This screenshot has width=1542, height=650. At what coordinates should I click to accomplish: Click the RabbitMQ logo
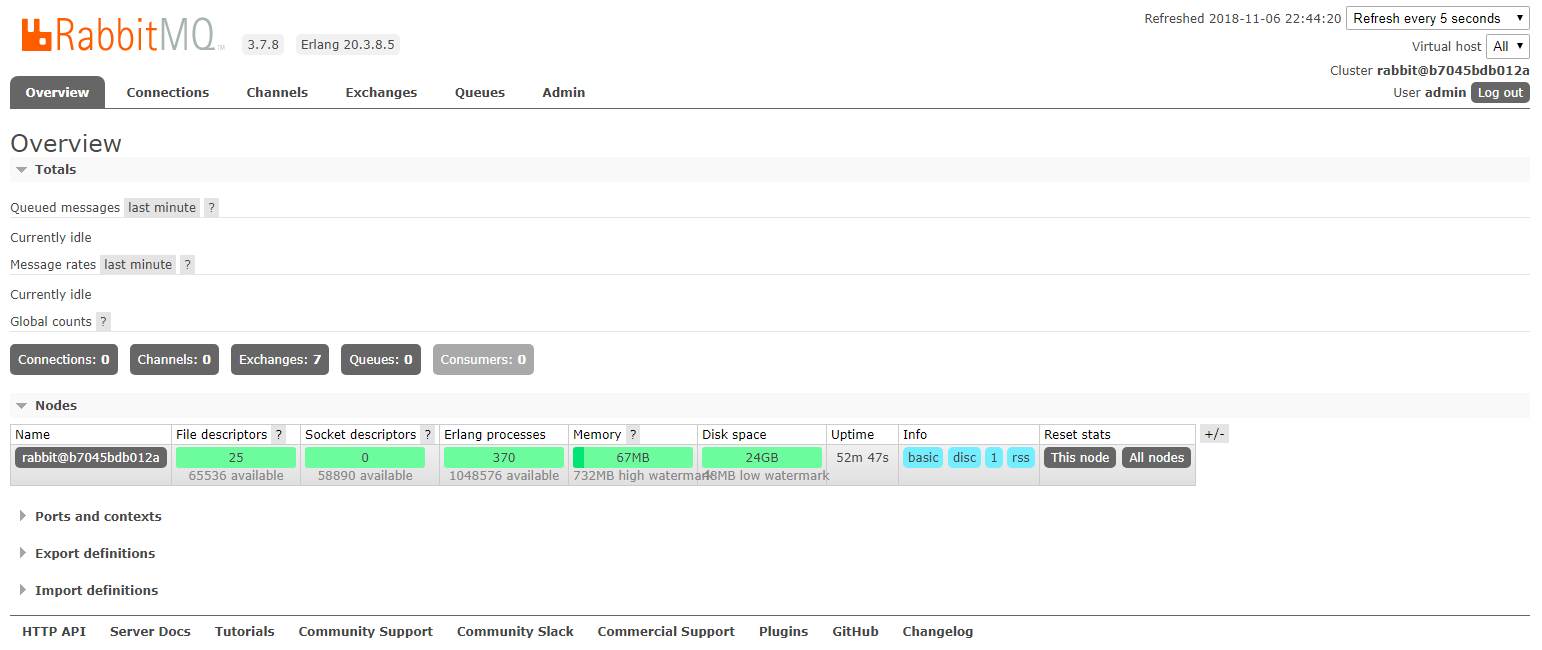point(122,36)
